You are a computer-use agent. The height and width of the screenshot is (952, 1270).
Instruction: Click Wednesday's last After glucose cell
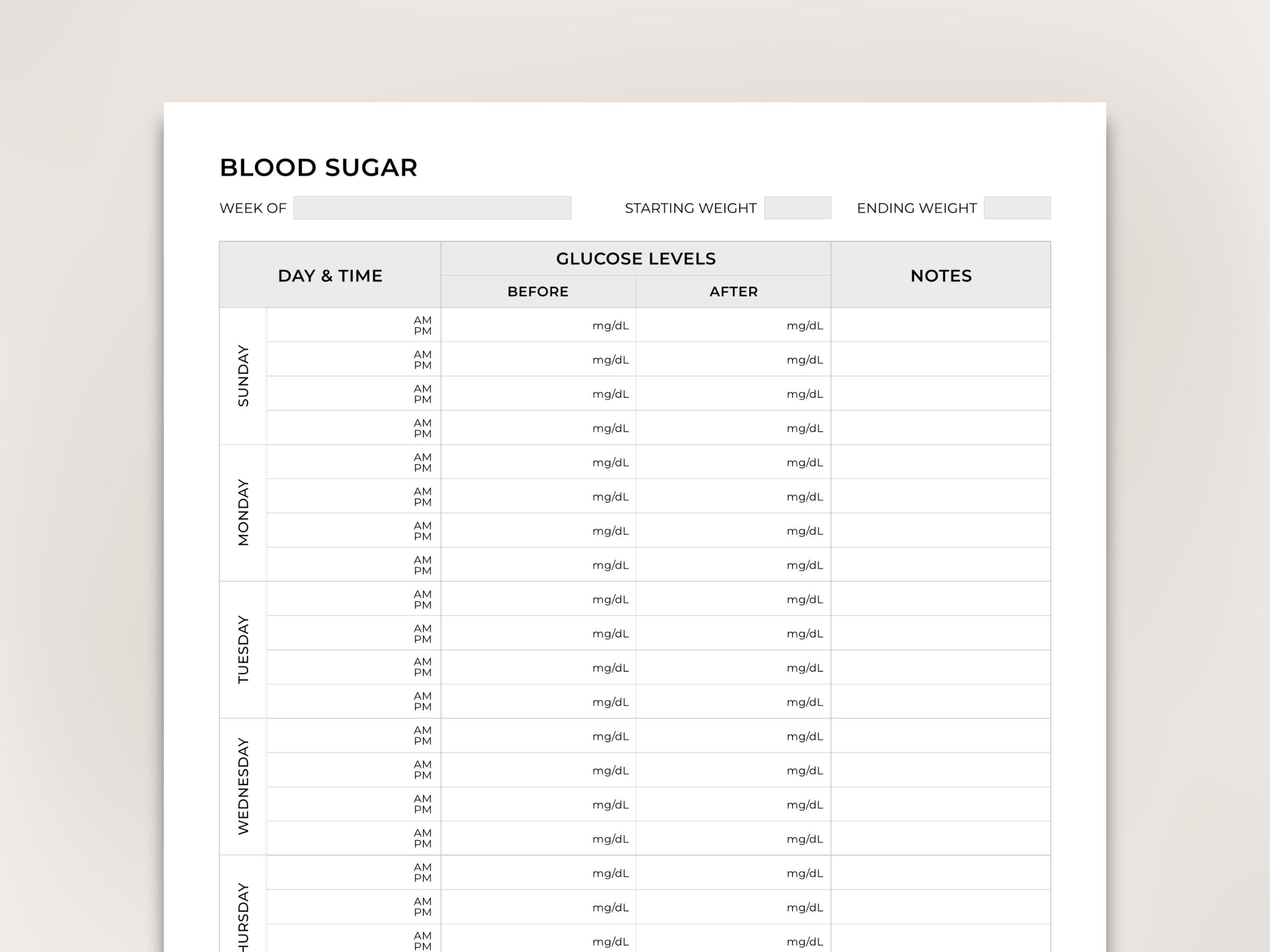click(x=734, y=838)
